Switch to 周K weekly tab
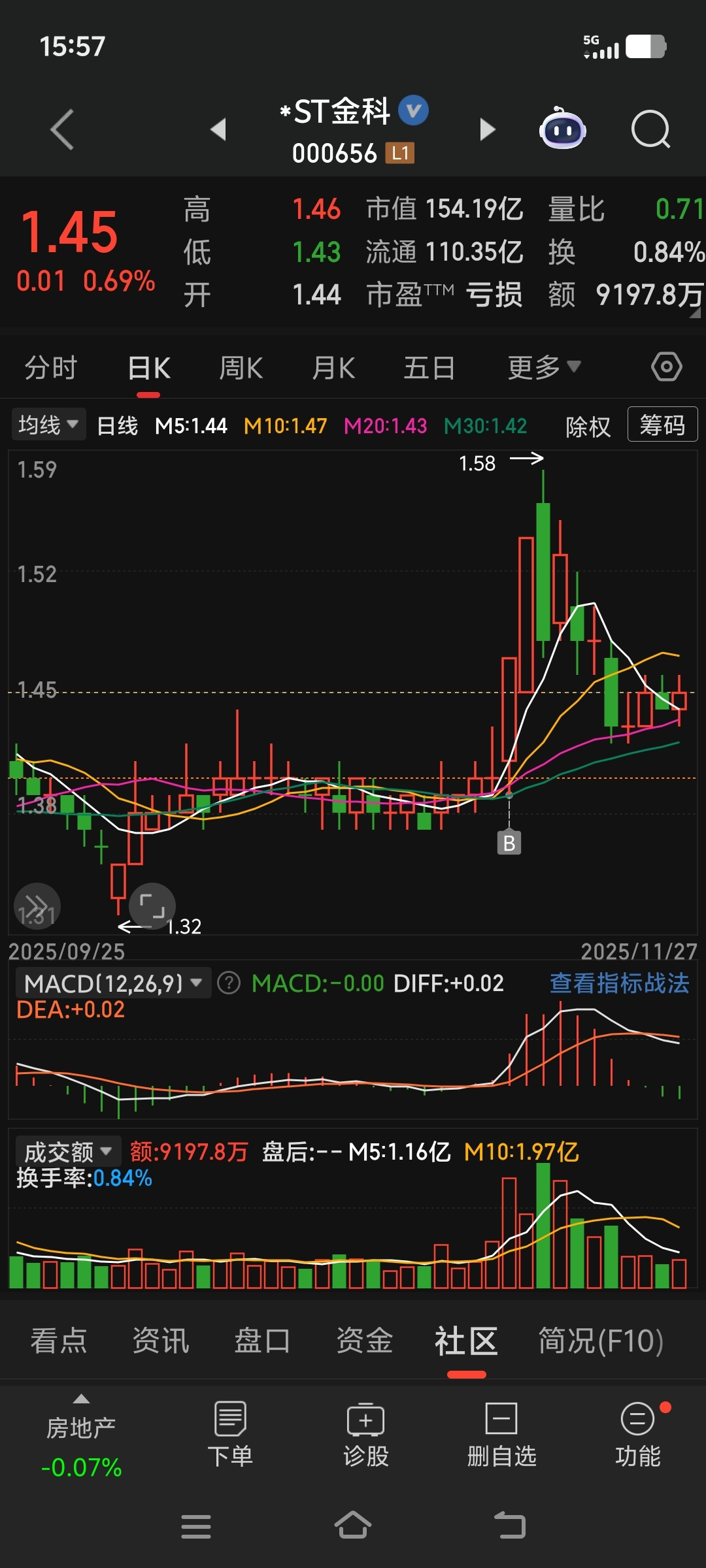Screen dimensions: 706x1568 click(x=241, y=367)
